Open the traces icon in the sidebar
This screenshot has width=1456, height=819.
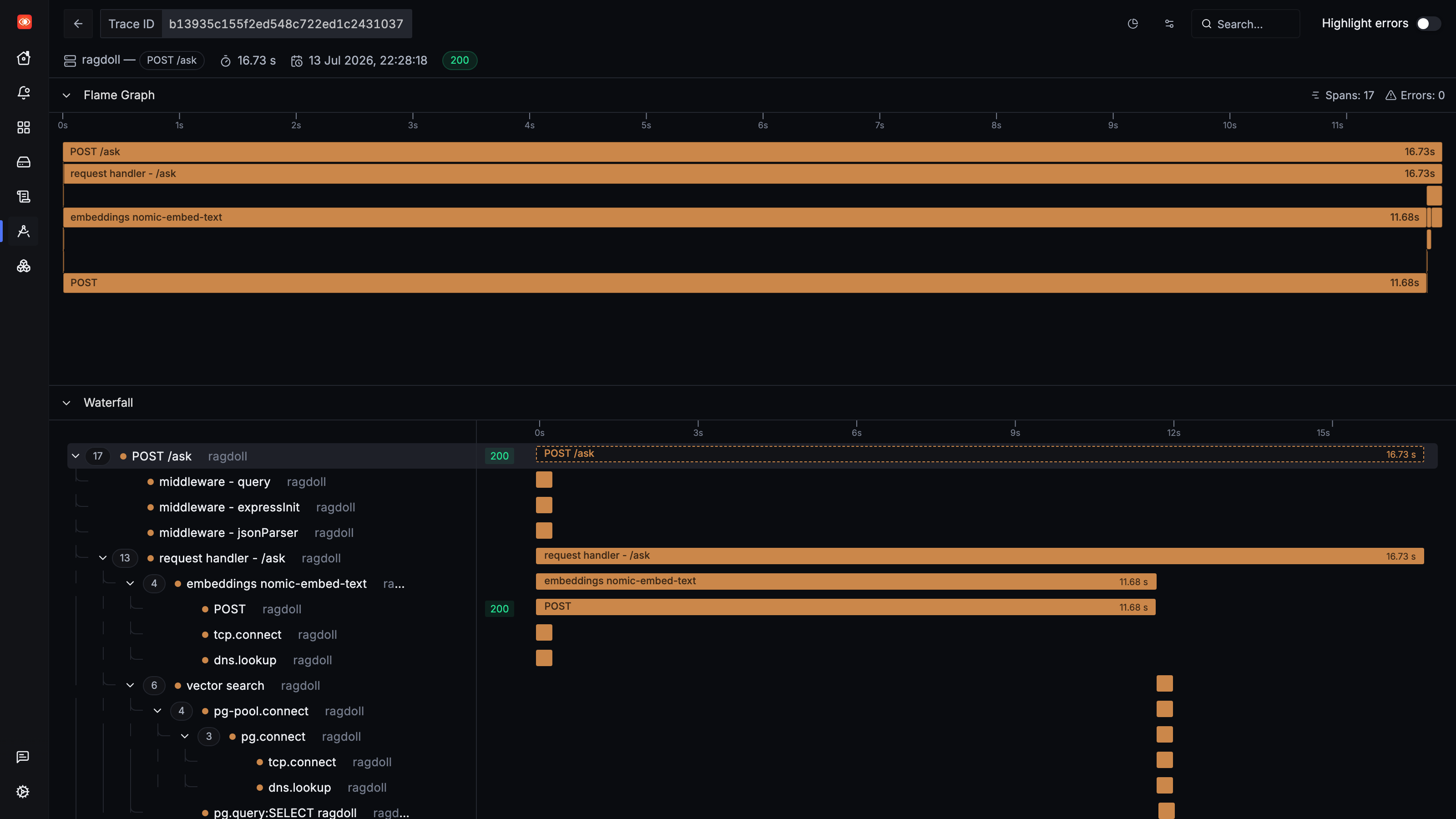pyautogui.click(x=24, y=231)
